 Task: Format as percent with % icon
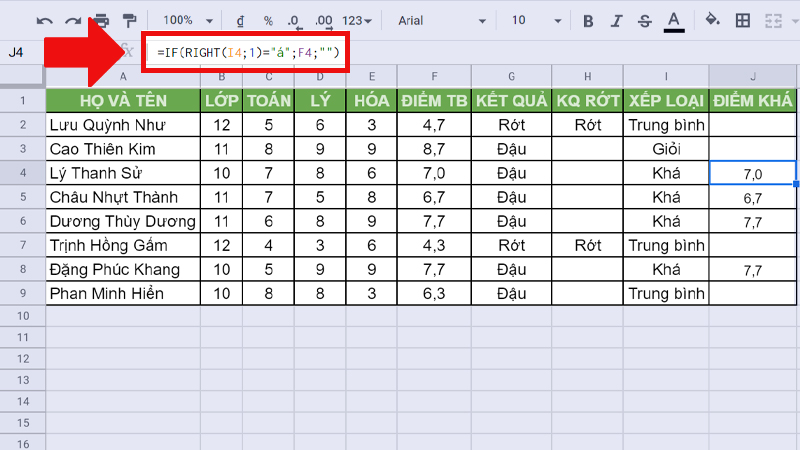(x=268, y=20)
